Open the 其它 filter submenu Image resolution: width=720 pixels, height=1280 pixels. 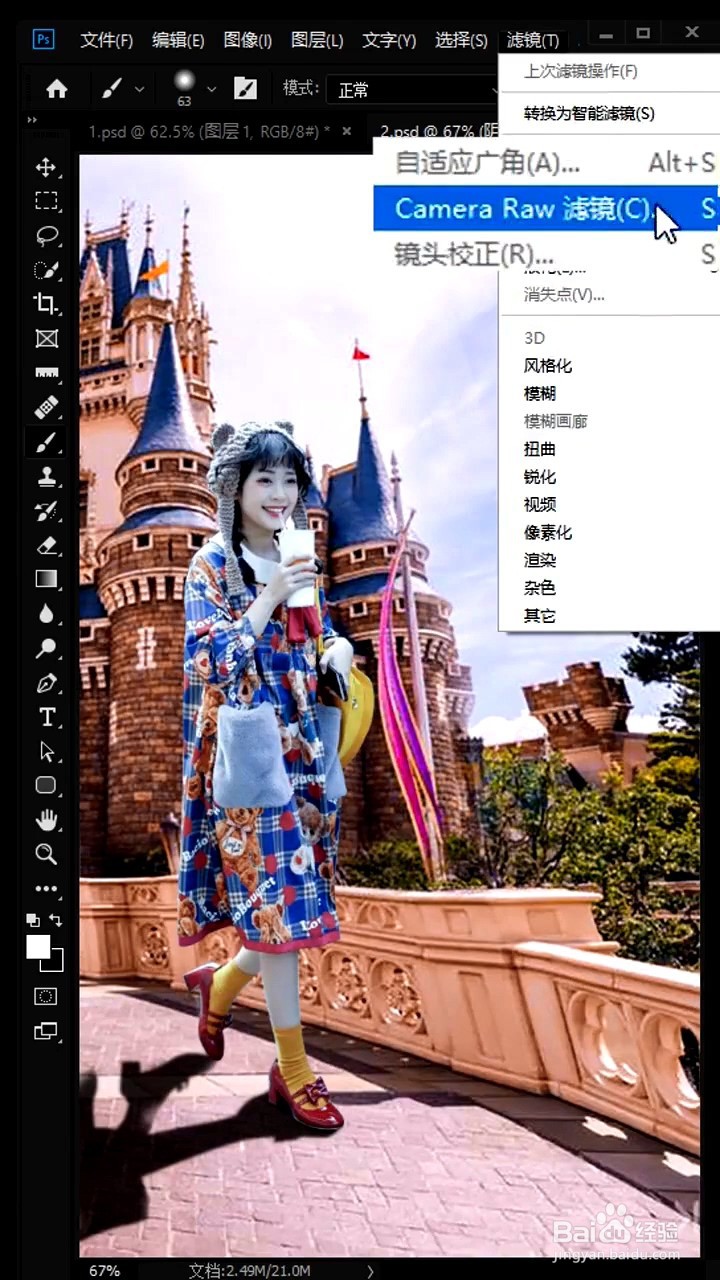[x=540, y=616]
